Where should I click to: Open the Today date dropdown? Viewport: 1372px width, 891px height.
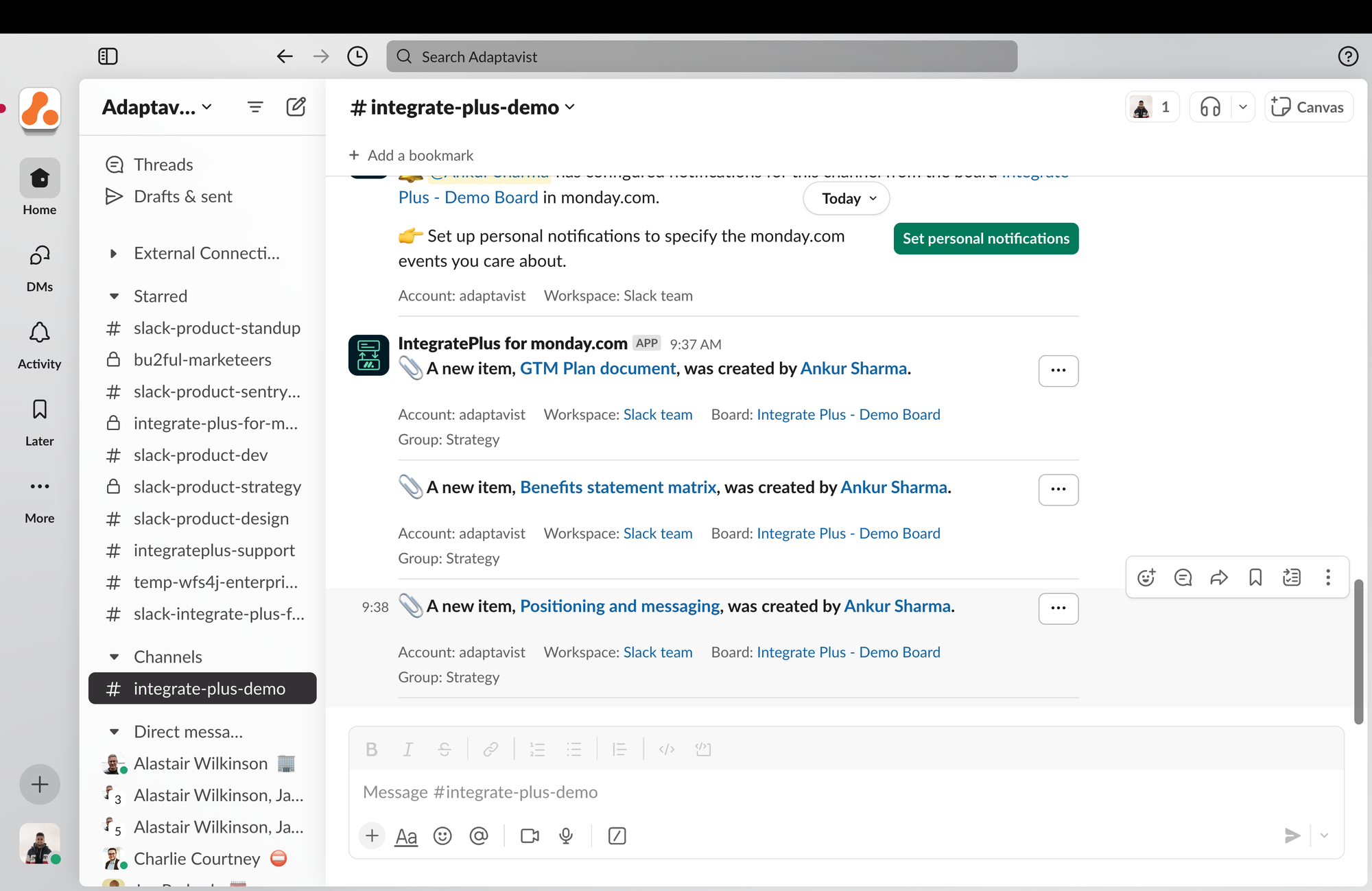tap(847, 198)
